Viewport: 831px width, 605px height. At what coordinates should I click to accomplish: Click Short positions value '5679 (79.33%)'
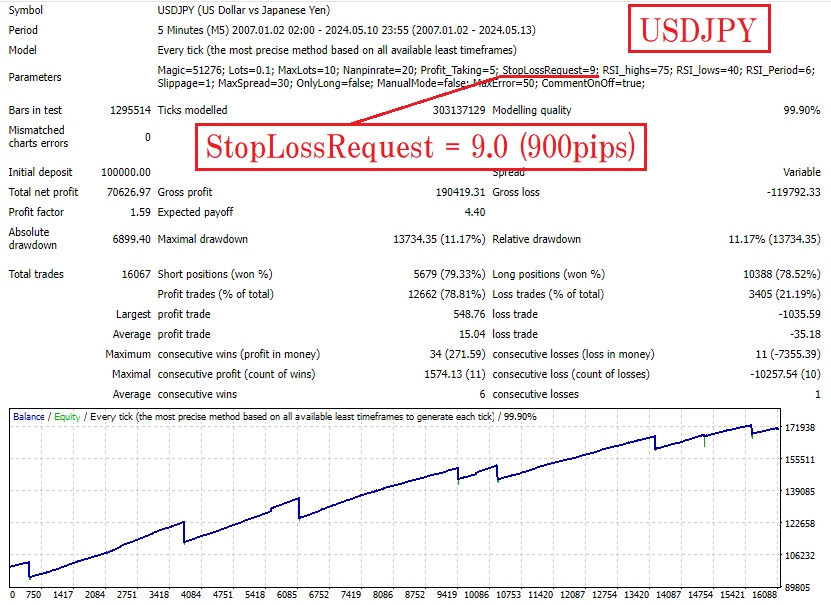(449, 274)
